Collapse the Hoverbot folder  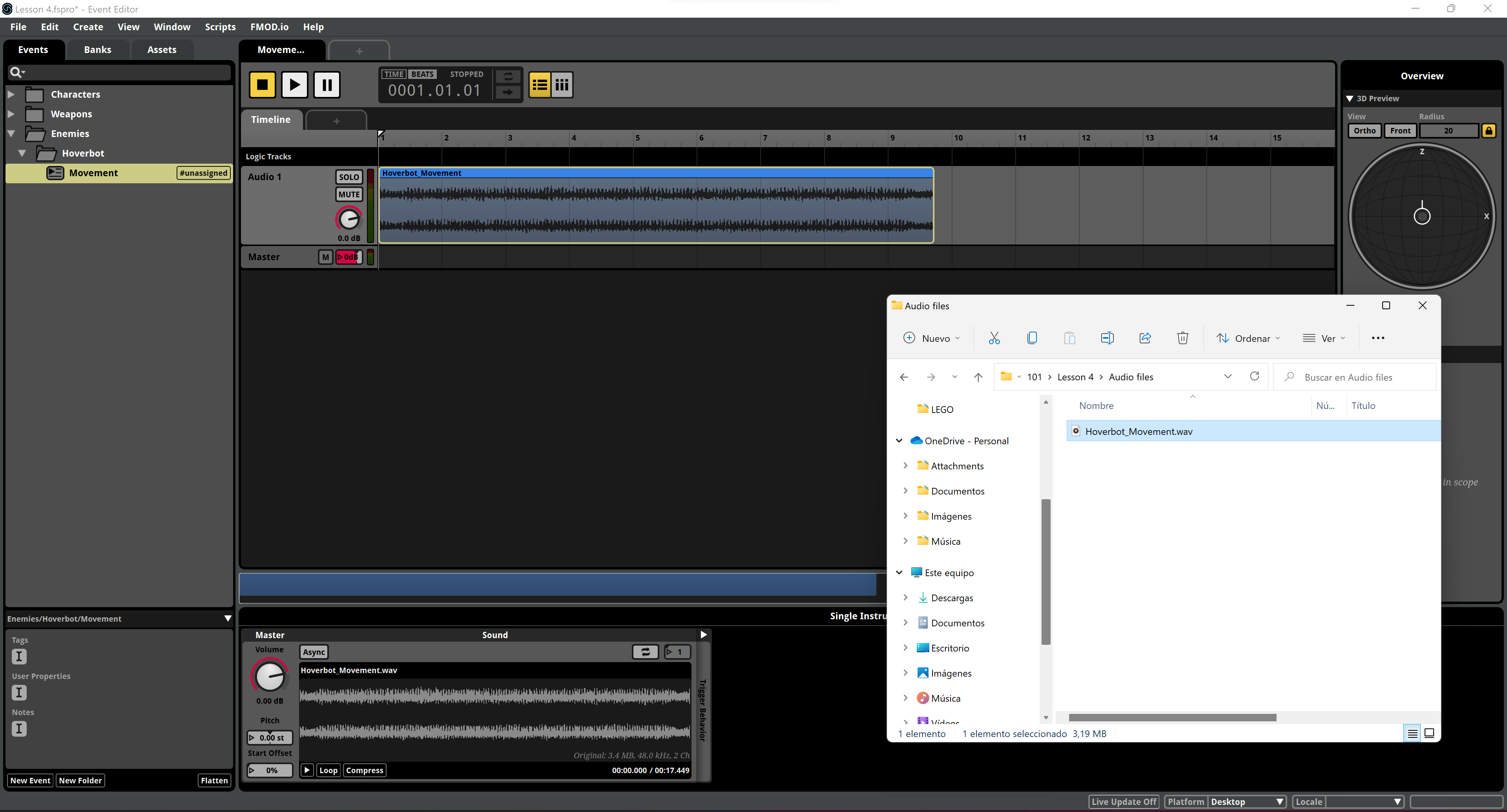[22, 153]
